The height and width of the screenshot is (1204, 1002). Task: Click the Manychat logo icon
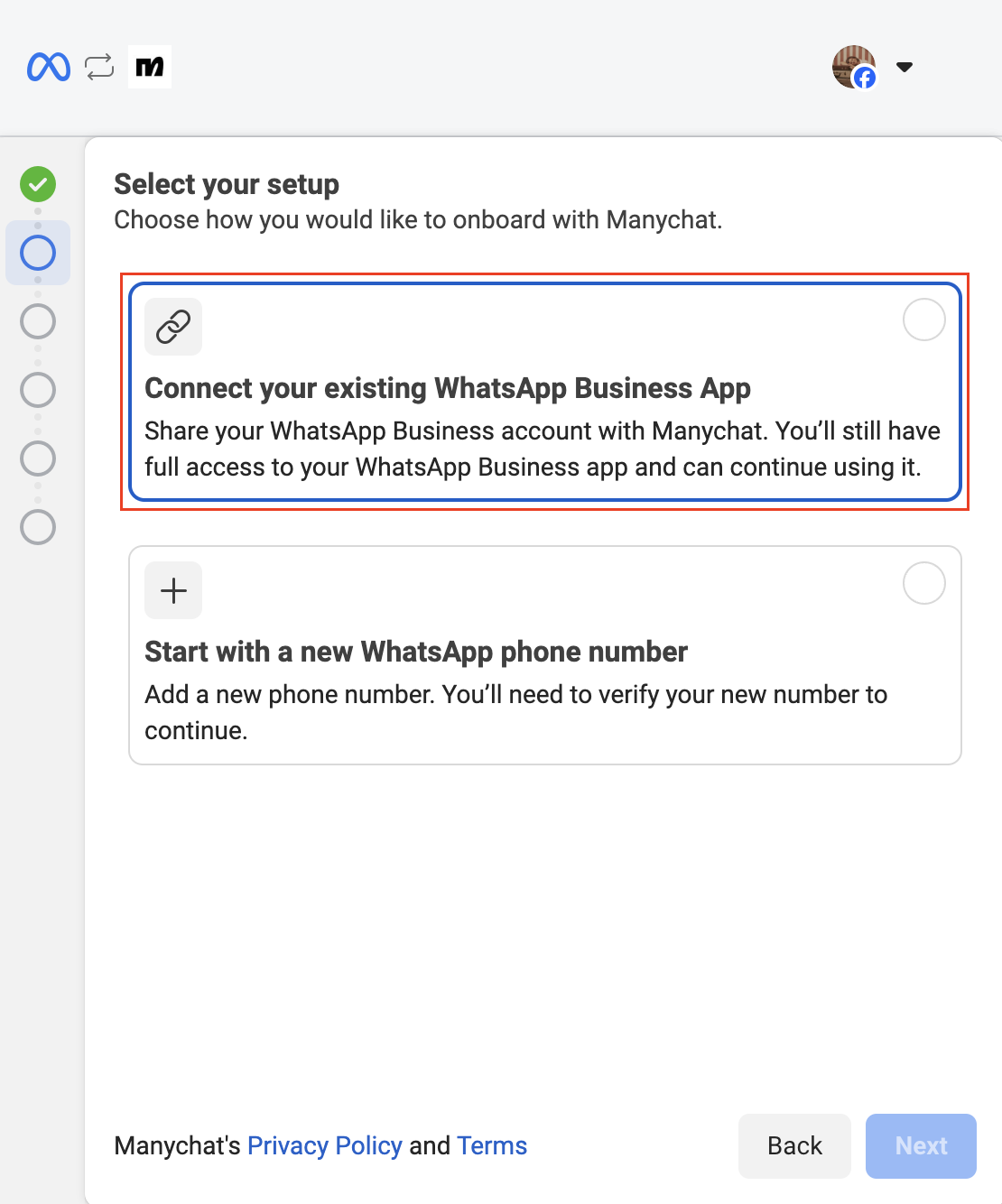pos(150,67)
